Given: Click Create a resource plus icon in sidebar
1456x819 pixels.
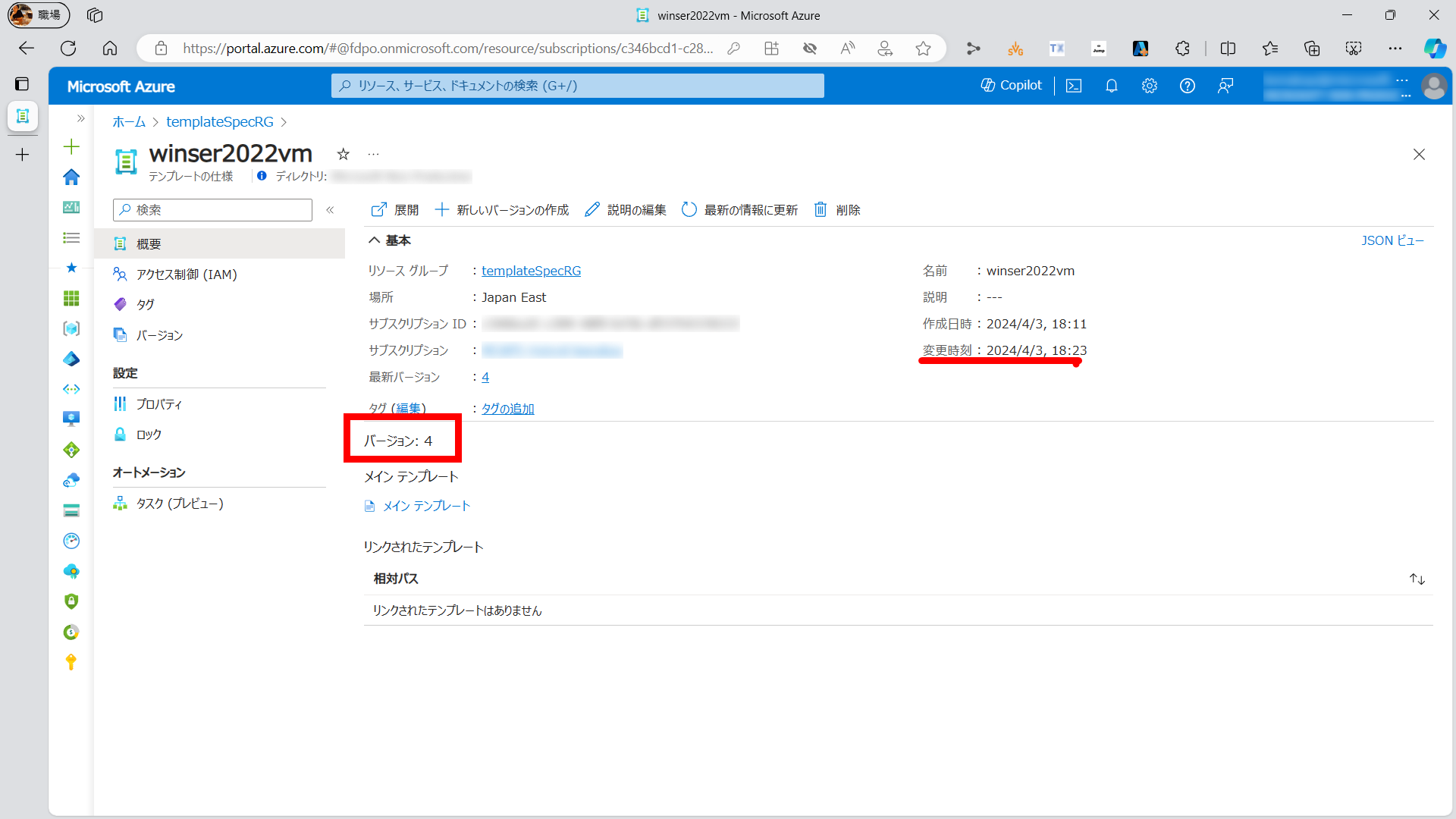Looking at the screenshot, I should pyautogui.click(x=71, y=146).
